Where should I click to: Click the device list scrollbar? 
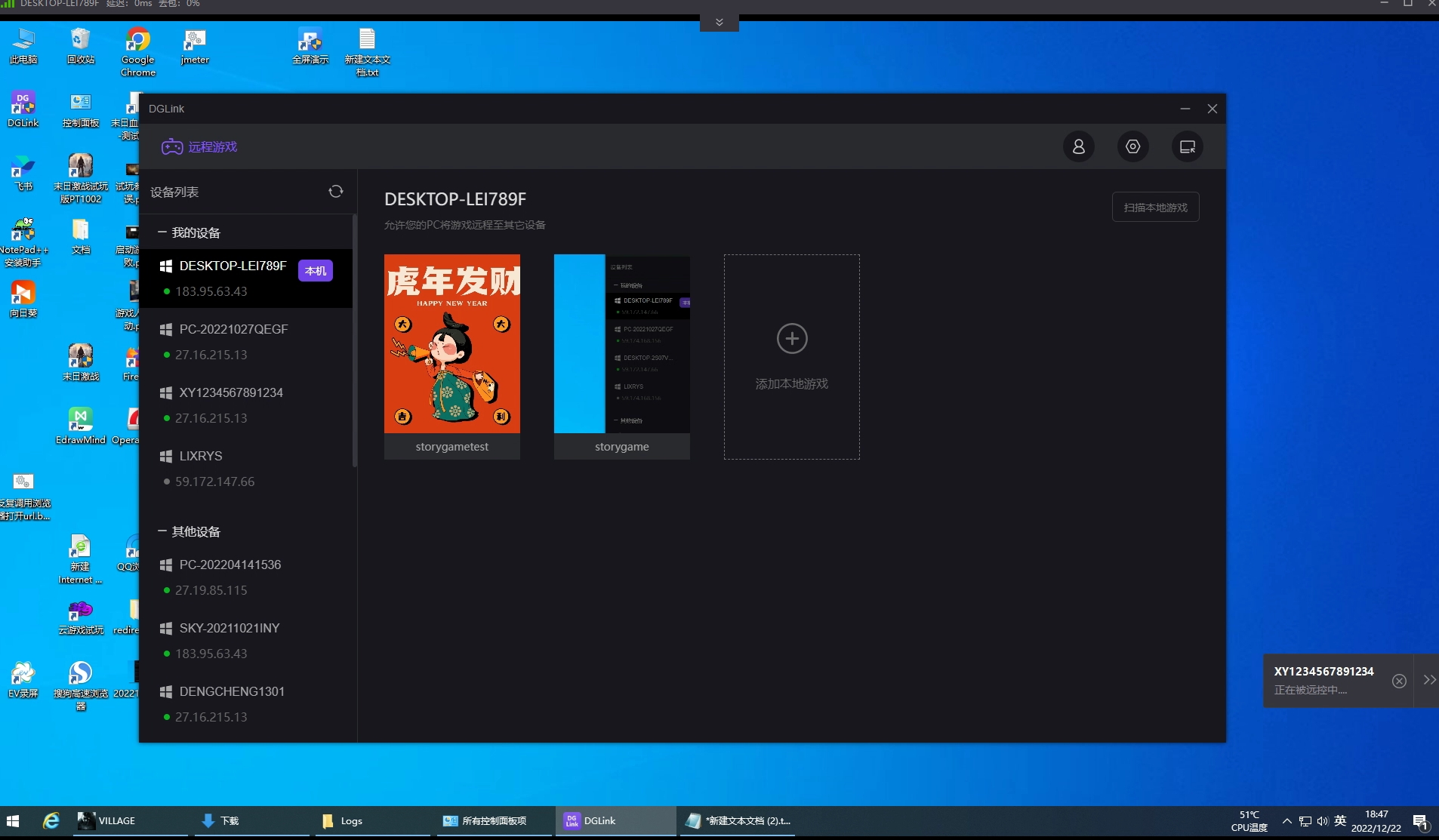coord(354,340)
